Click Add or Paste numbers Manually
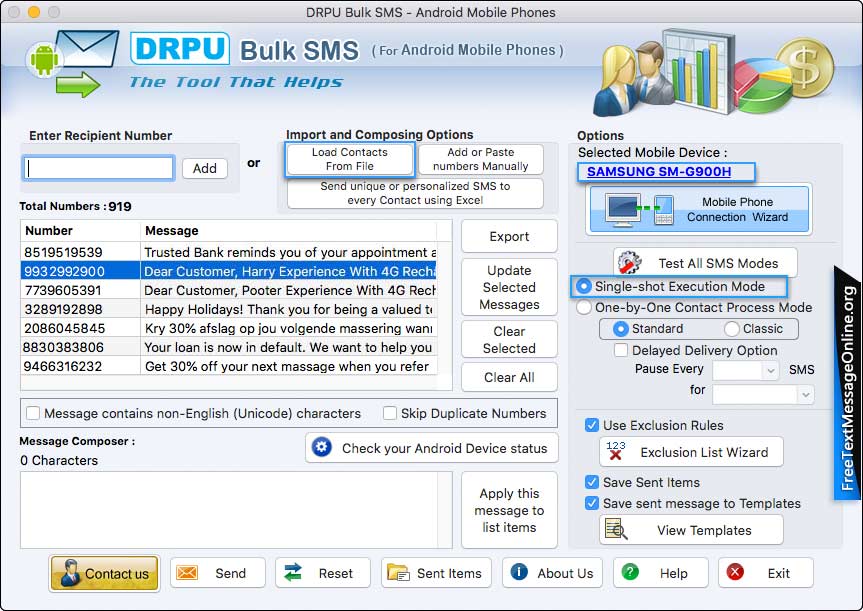The image size is (863, 611). (x=480, y=159)
